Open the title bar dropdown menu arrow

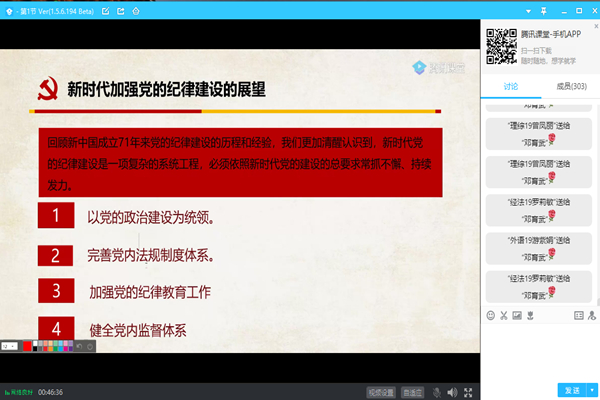click(x=527, y=11)
